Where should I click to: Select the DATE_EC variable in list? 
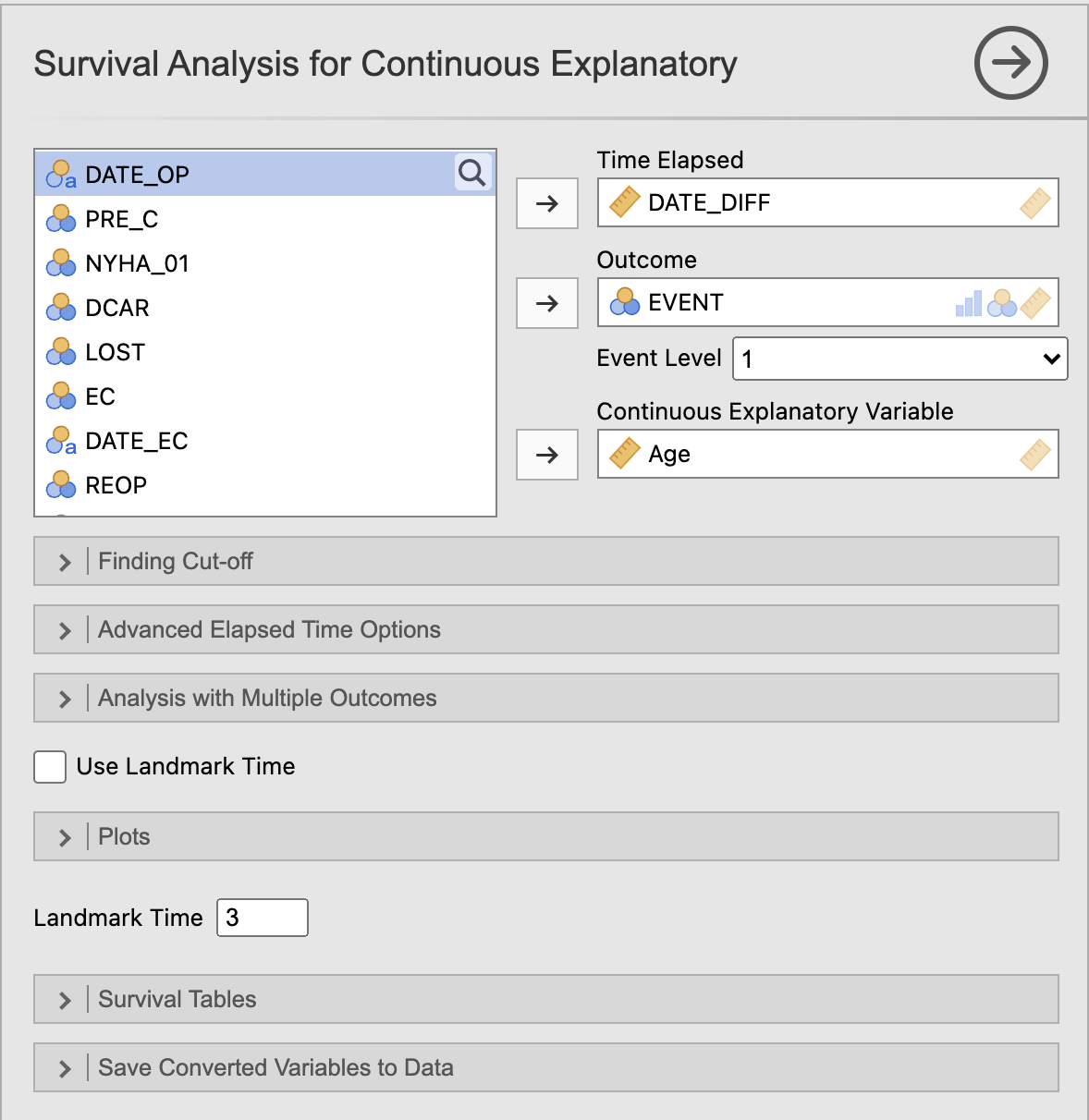pyautogui.click(x=265, y=441)
